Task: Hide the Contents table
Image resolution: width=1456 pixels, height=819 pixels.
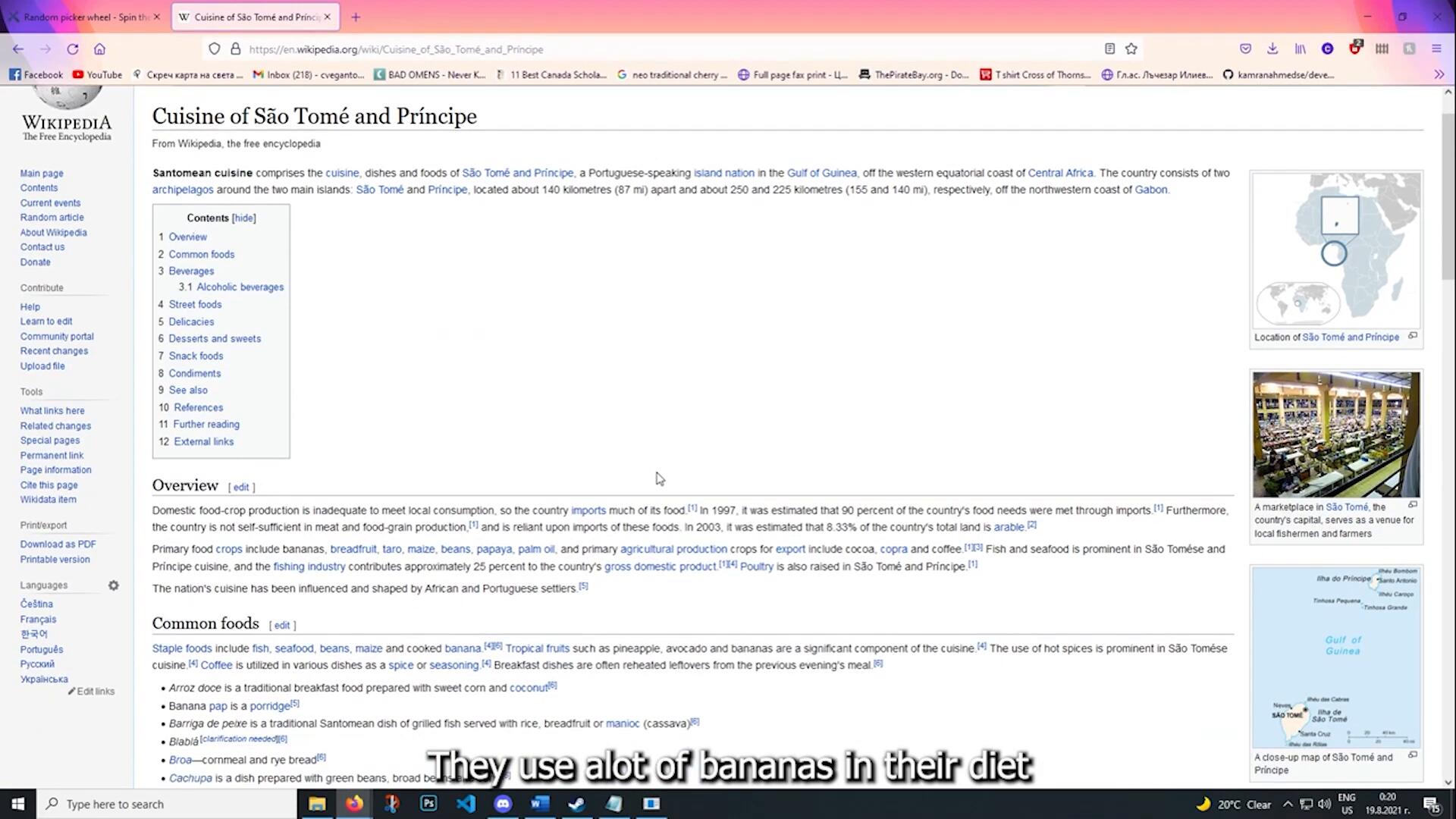Action: coord(243,218)
